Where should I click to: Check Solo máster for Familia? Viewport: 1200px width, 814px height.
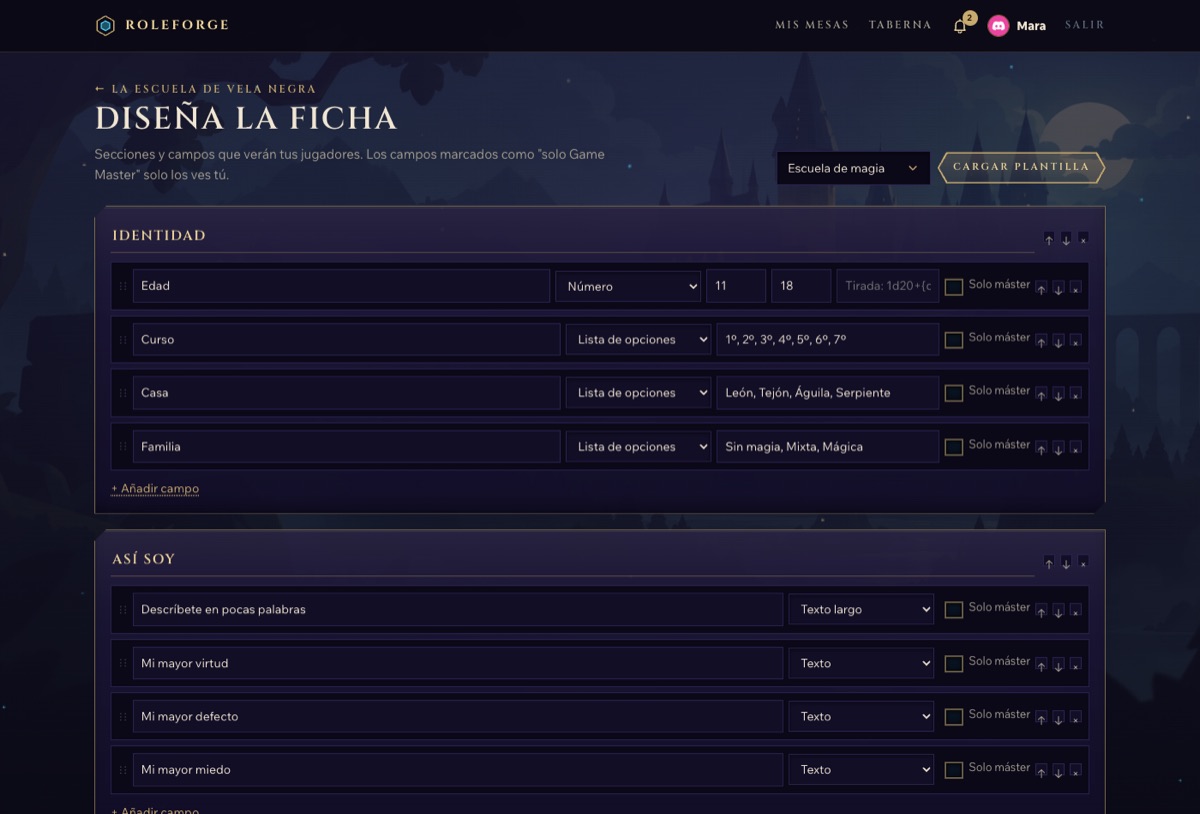954,447
